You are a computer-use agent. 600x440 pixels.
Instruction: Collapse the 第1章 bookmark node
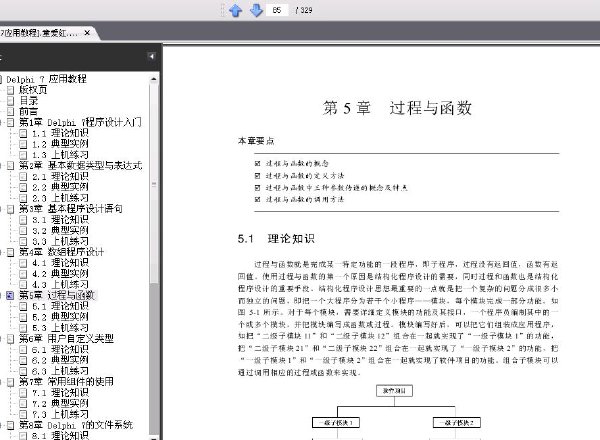[1, 122]
